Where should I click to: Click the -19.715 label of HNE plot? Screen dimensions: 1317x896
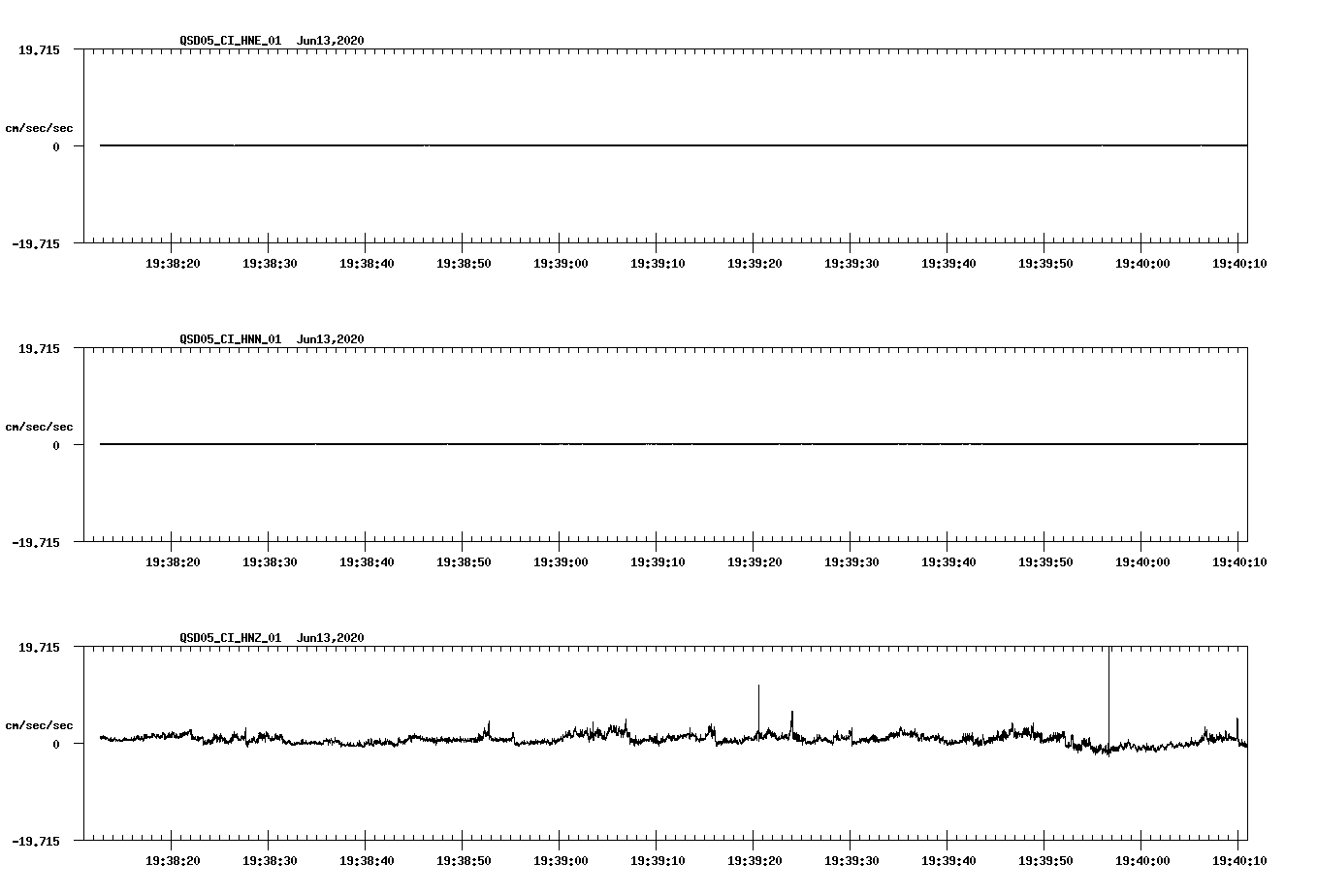pyautogui.click(x=35, y=243)
